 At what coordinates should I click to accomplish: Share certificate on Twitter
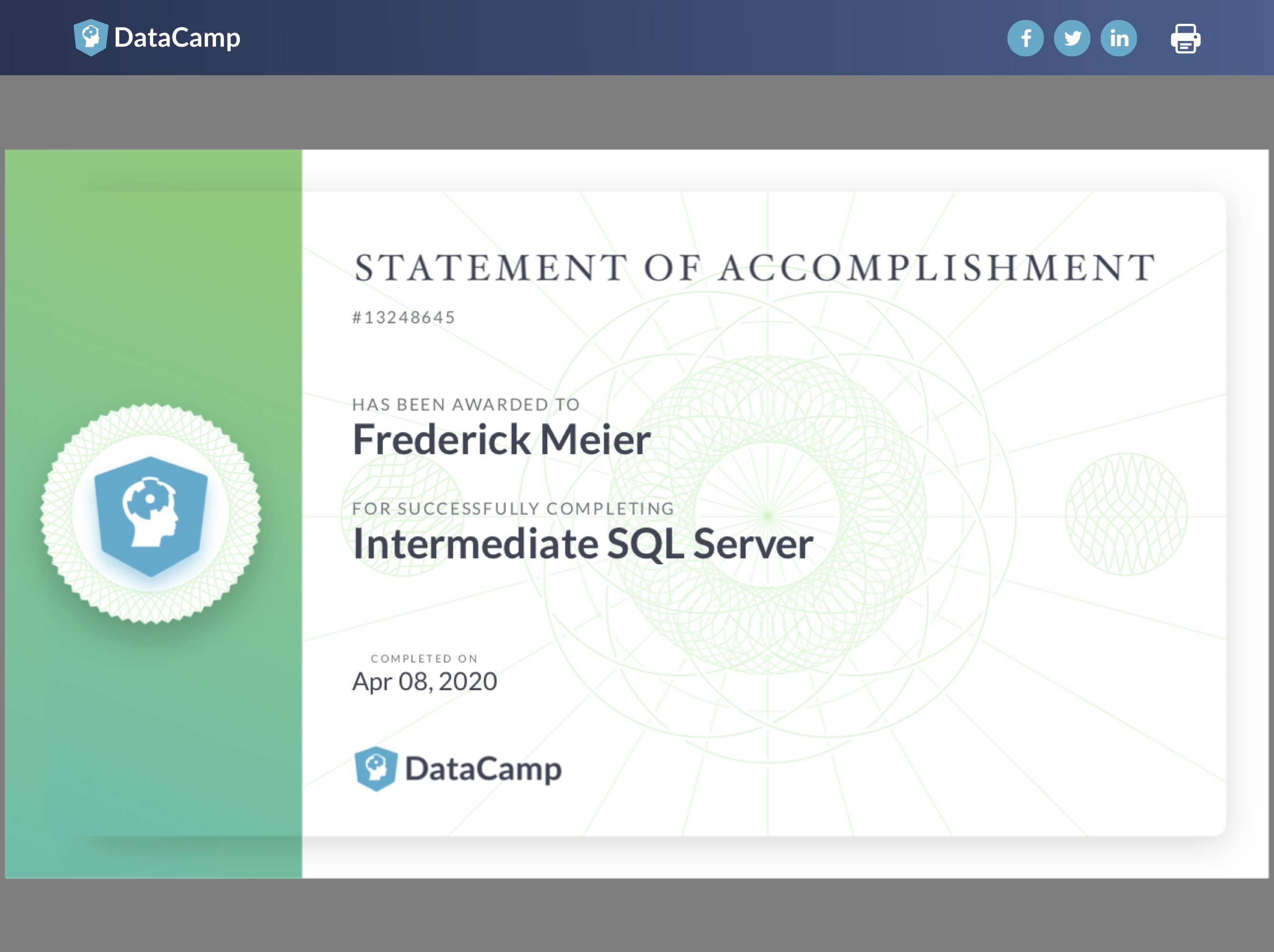[x=1072, y=38]
